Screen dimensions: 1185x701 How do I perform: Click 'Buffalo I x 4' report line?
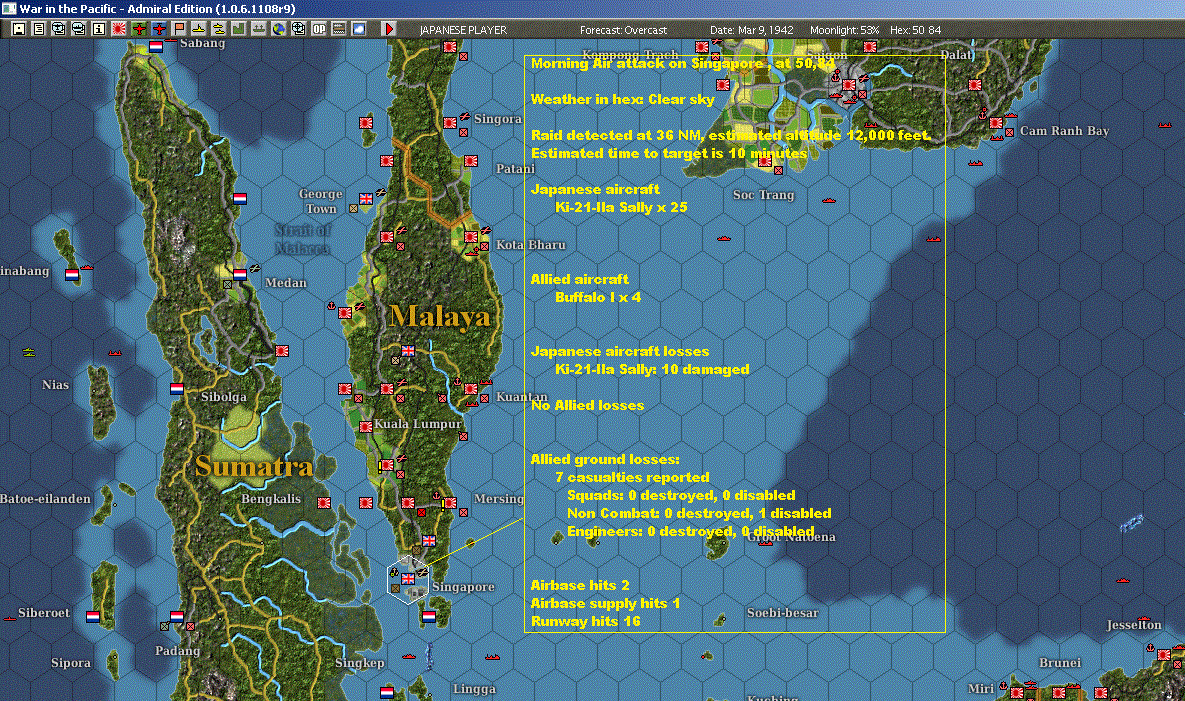598,297
